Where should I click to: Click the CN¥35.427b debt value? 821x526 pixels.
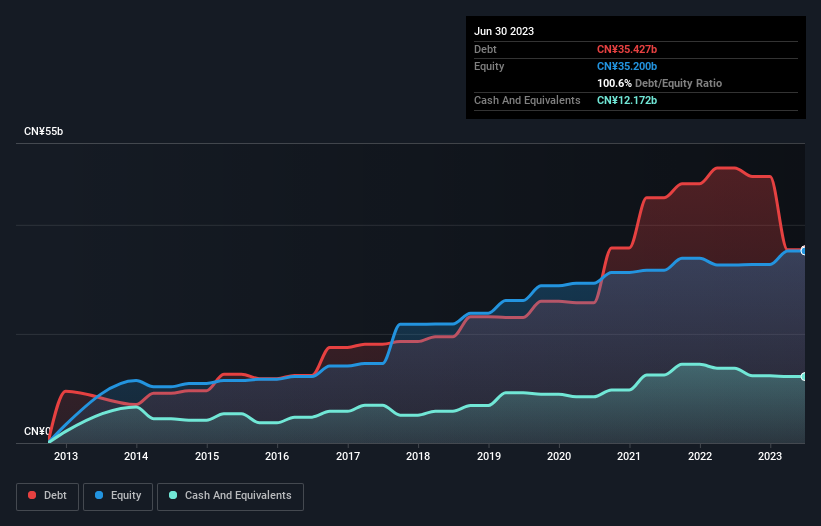point(627,49)
